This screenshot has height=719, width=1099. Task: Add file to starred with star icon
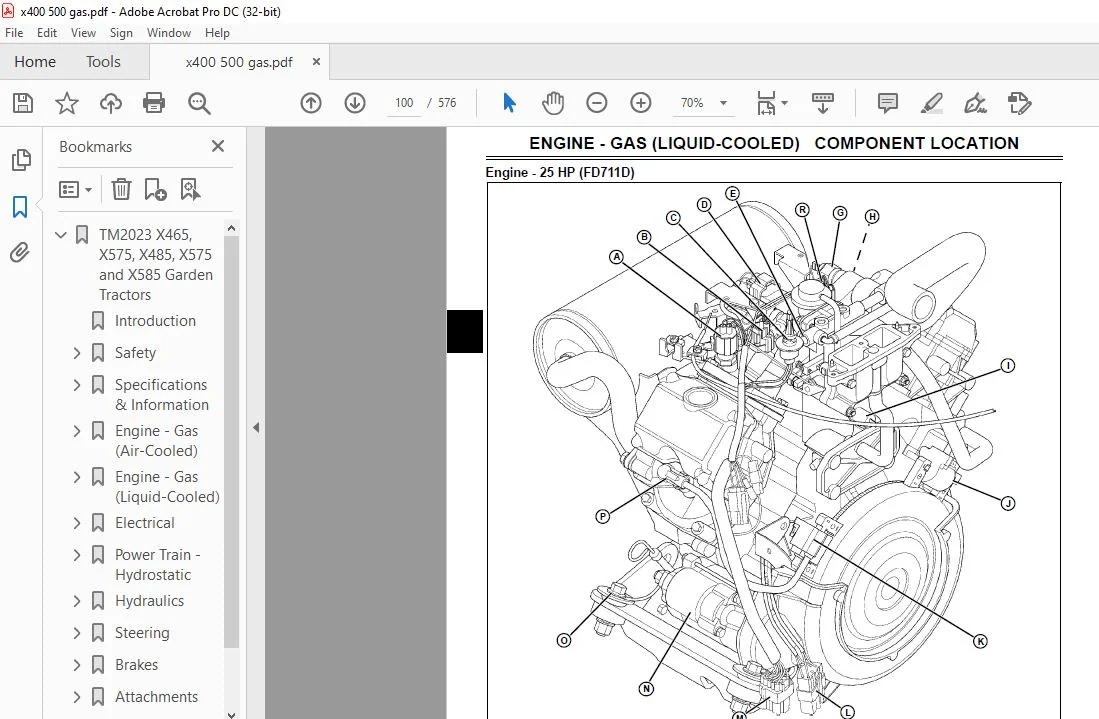pyautogui.click(x=67, y=104)
